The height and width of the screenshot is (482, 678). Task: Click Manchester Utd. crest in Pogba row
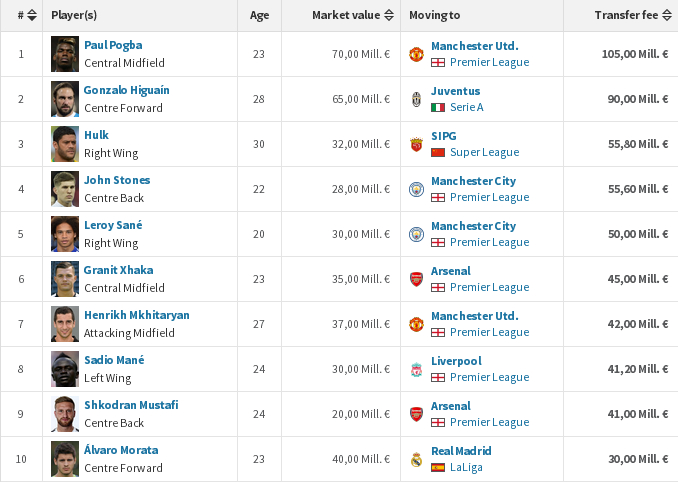tap(416, 54)
